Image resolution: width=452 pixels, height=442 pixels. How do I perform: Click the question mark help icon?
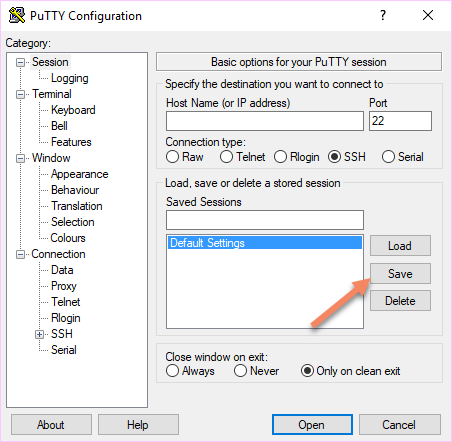[383, 15]
